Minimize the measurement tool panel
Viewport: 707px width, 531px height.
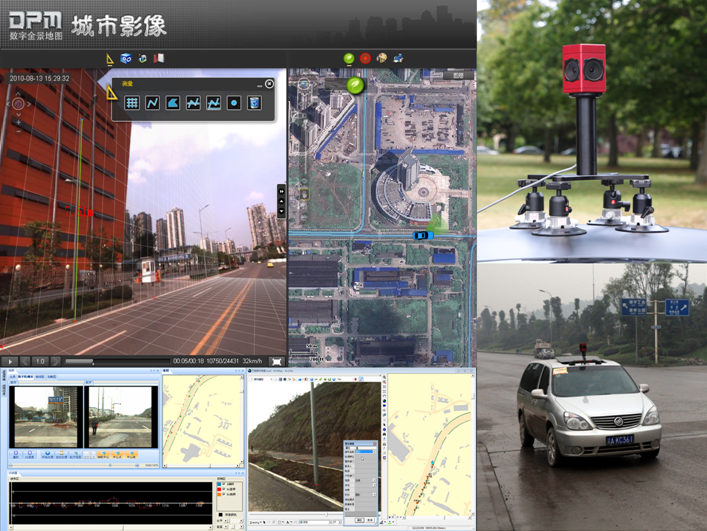coord(258,85)
